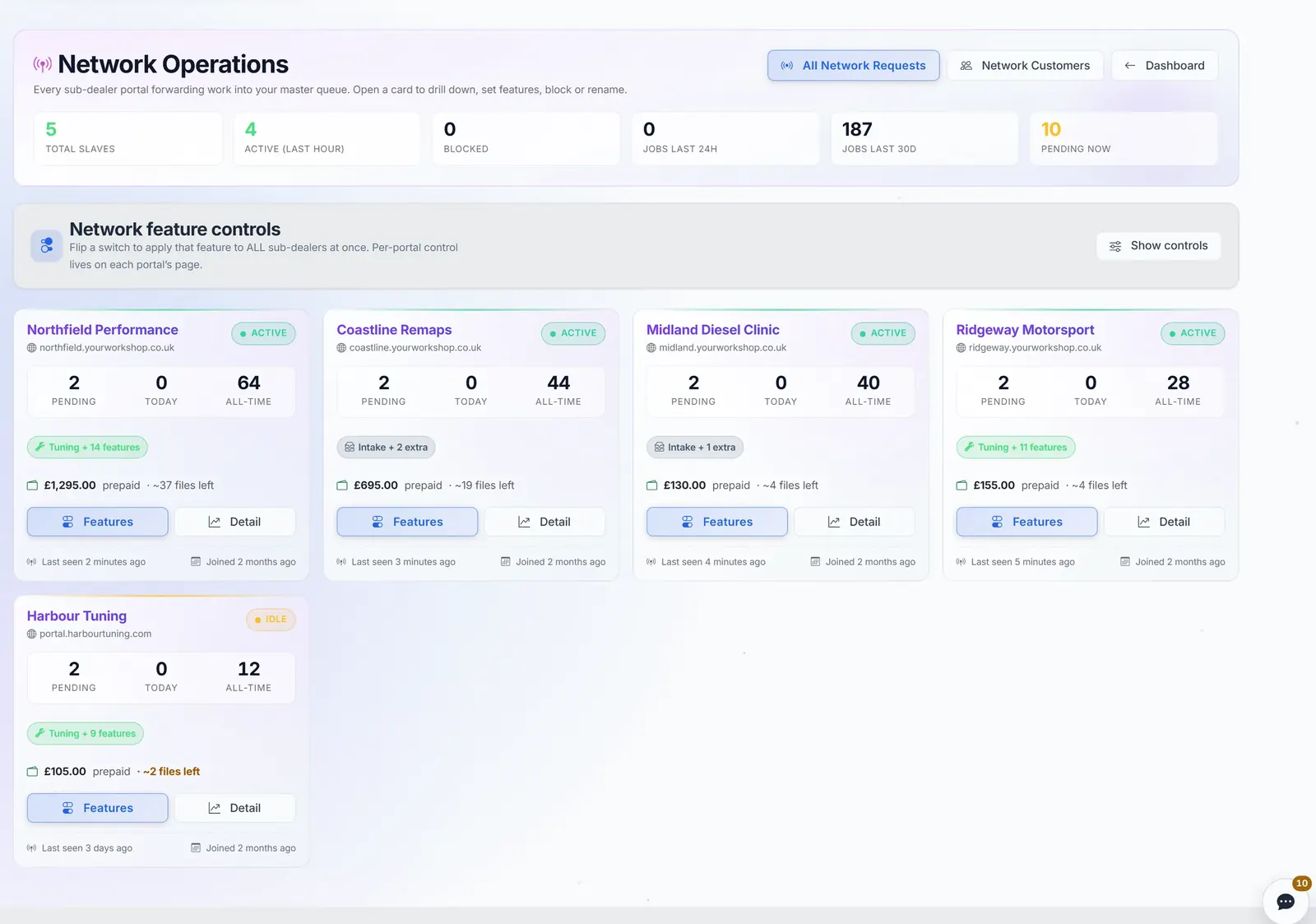Click globe icon beside portal.harbourtuning.com
This screenshot has height=924, width=1316.
(32, 634)
